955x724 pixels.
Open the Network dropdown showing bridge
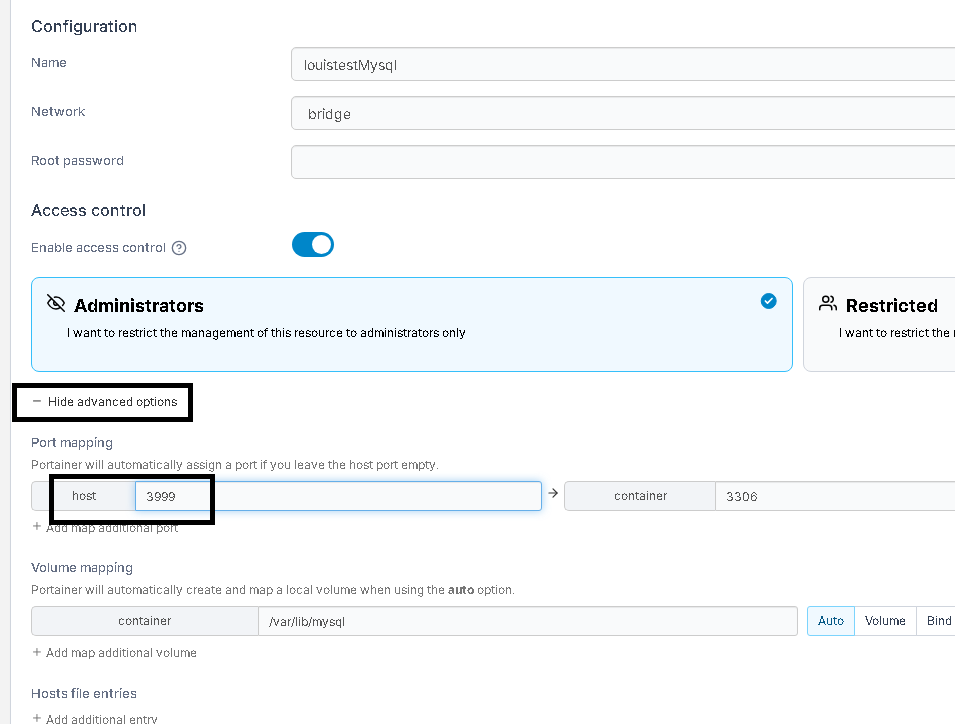click(x=622, y=113)
